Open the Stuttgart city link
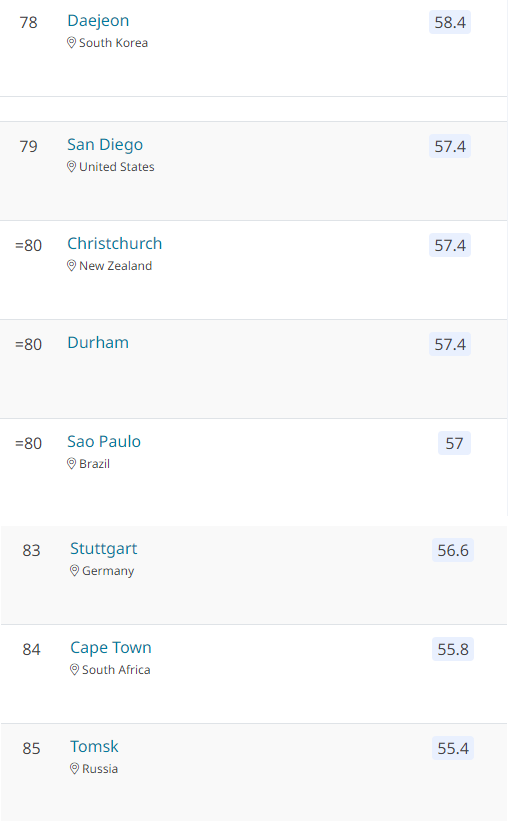510x821 pixels. click(x=104, y=549)
